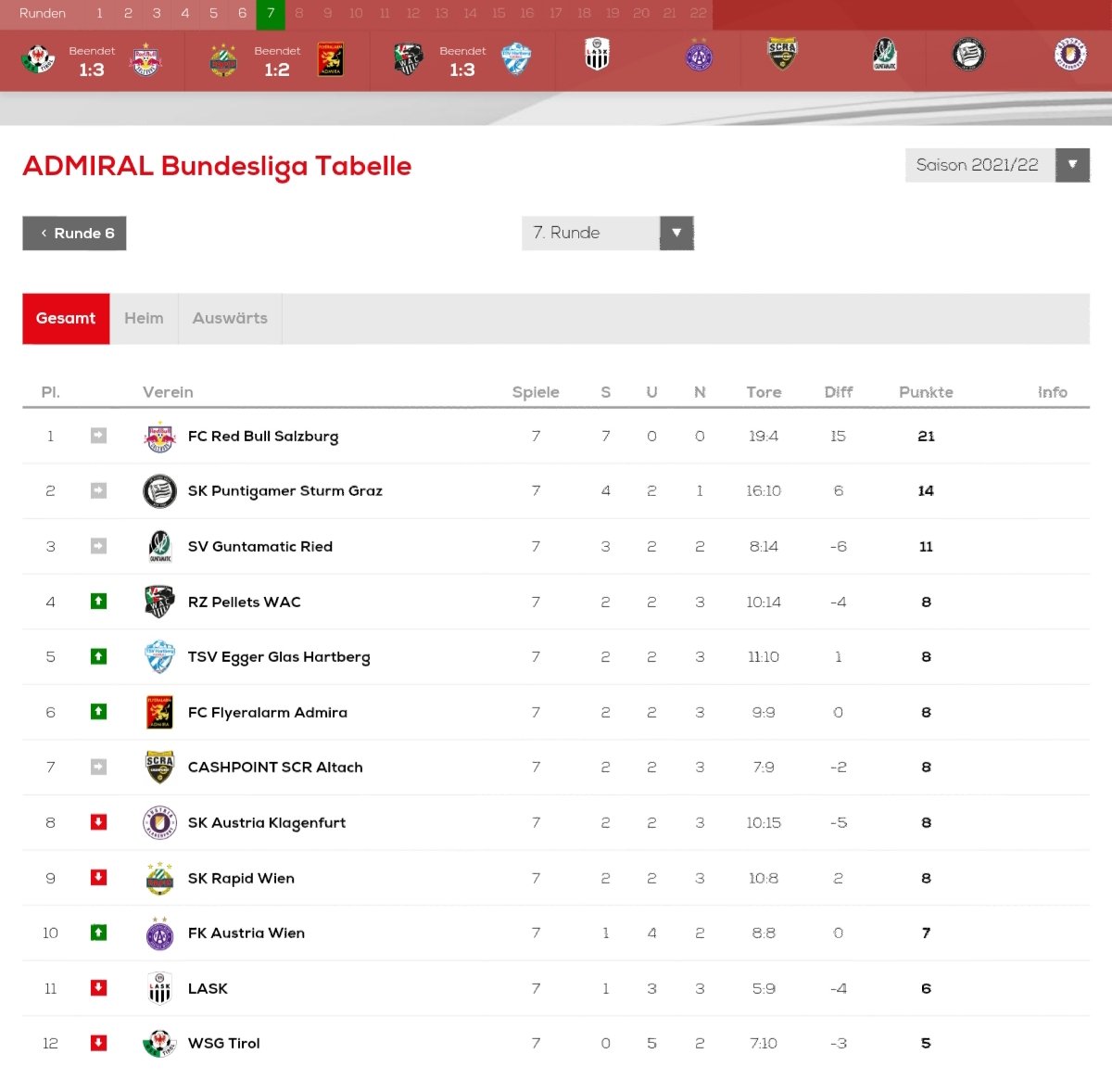Click the Sturm Graz crest in the top match bar
The image size is (1112, 1092).
point(968,55)
